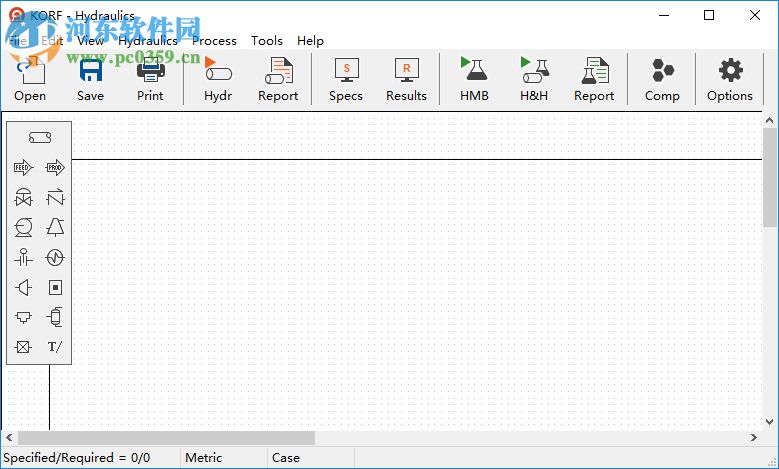779x469 pixels.
Task: Open the Process menu
Action: [214, 41]
